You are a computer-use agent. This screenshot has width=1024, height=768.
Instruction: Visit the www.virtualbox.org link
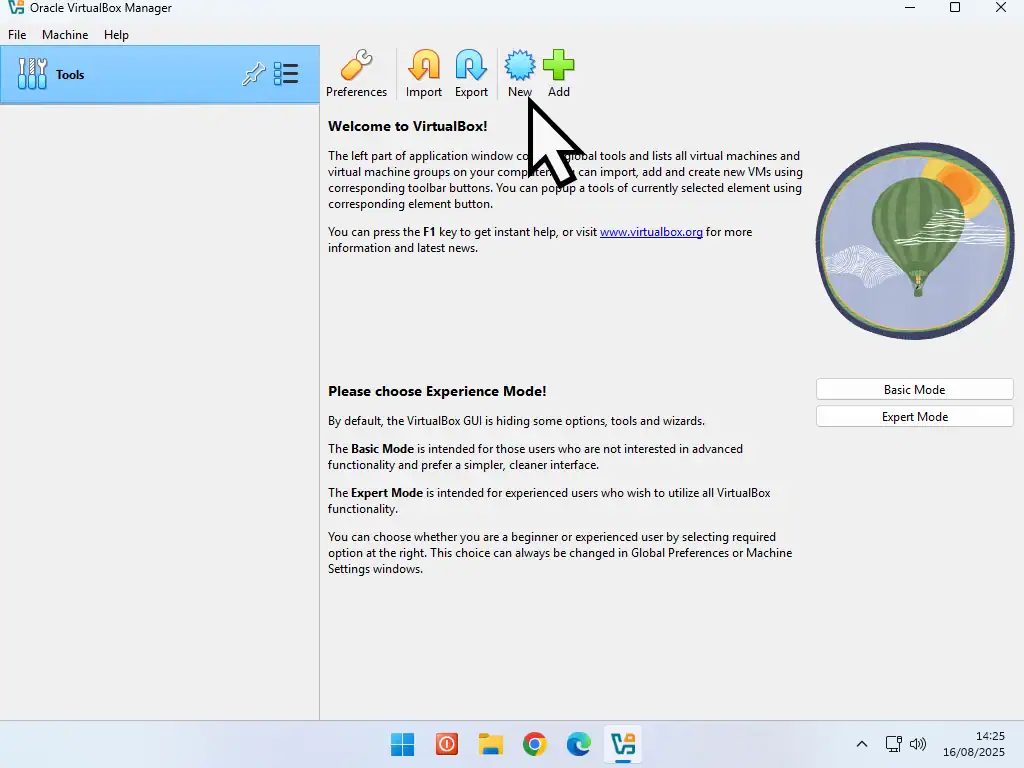tap(651, 232)
